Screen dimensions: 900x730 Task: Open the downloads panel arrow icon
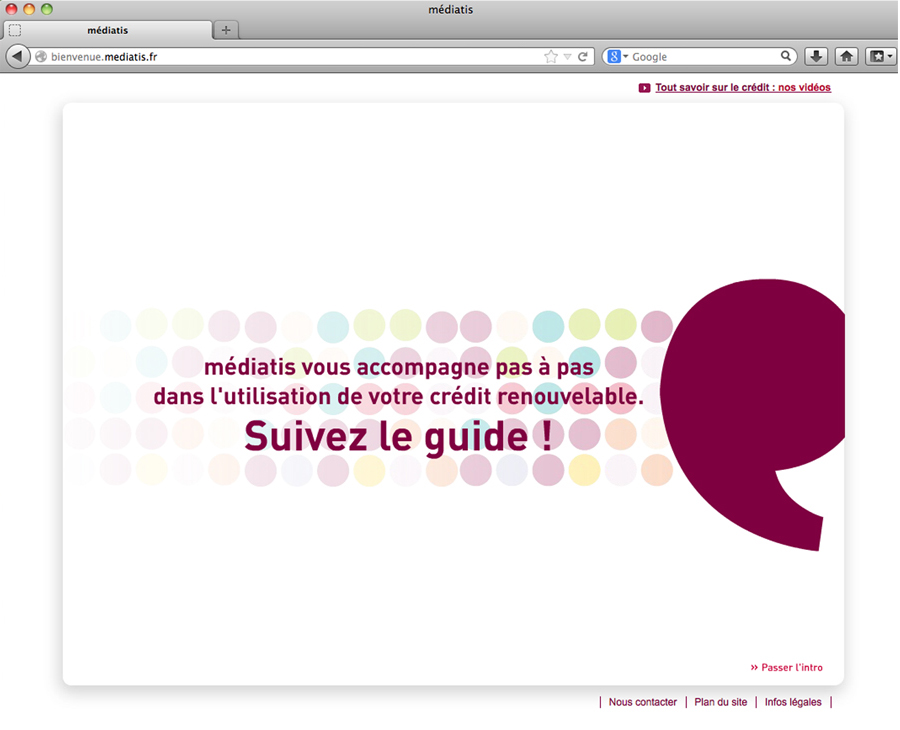pos(816,57)
